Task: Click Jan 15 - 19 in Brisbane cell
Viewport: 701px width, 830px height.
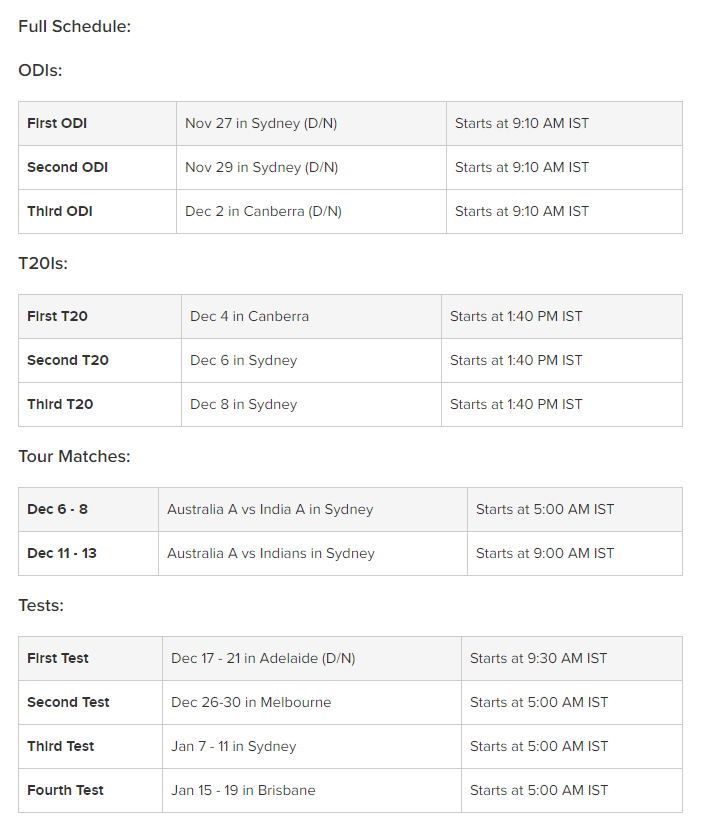Action: (x=243, y=791)
